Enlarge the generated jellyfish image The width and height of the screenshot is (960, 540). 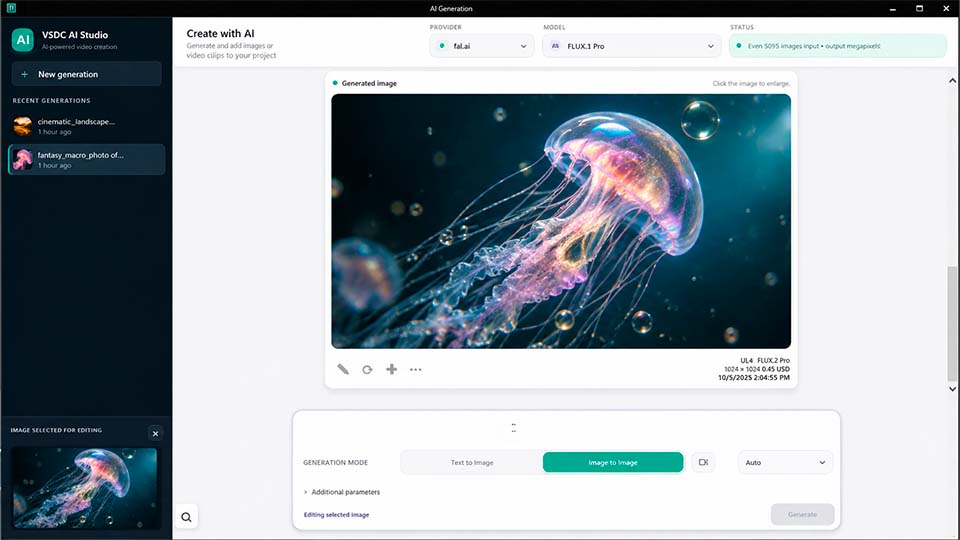pyautogui.click(x=561, y=221)
